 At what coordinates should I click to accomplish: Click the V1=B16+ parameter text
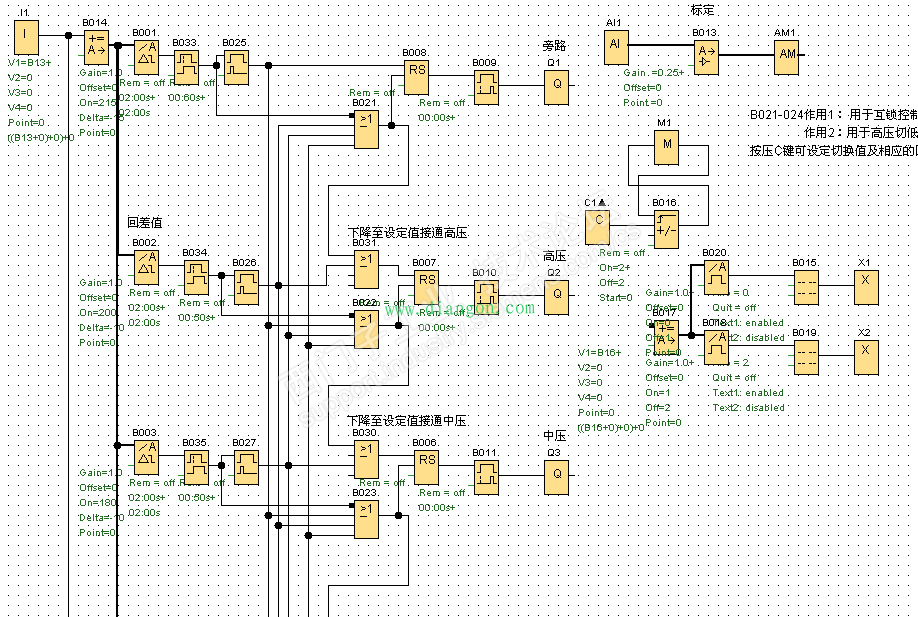[600, 352]
